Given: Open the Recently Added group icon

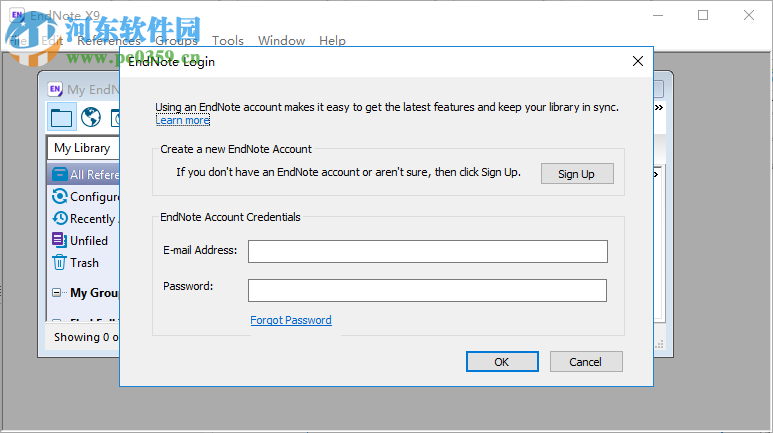Looking at the screenshot, I should tap(60, 219).
